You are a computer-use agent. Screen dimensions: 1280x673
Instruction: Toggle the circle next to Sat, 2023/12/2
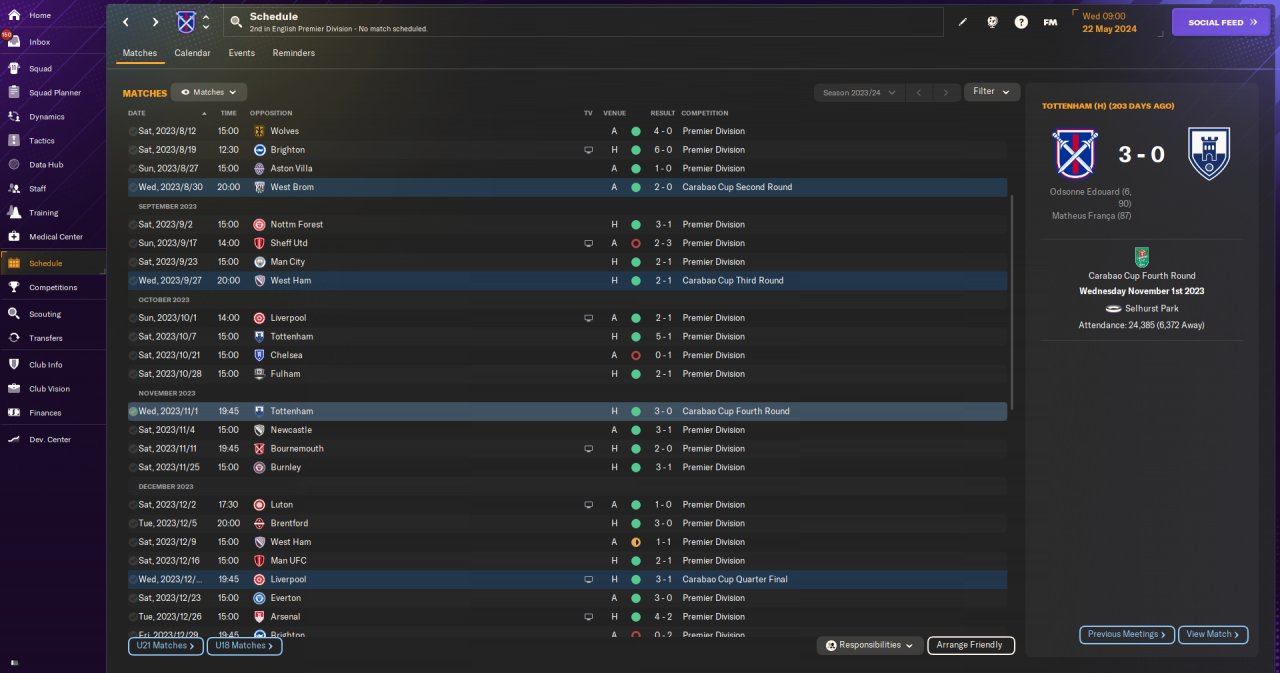click(x=133, y=505)
